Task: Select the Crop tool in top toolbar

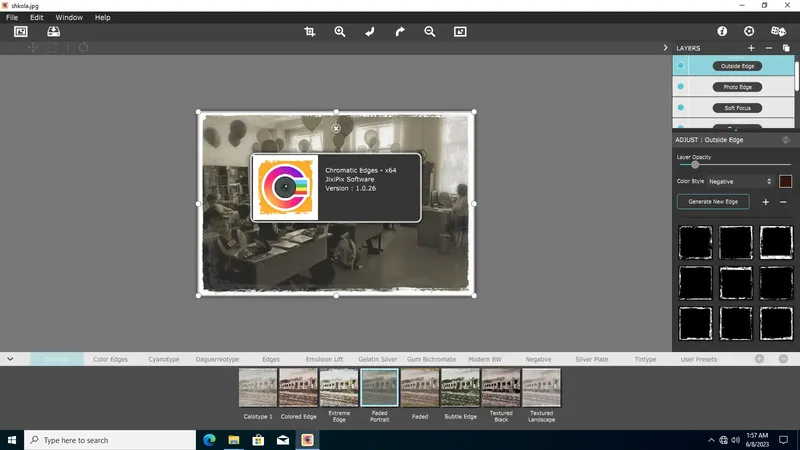Action: [310, 32]
